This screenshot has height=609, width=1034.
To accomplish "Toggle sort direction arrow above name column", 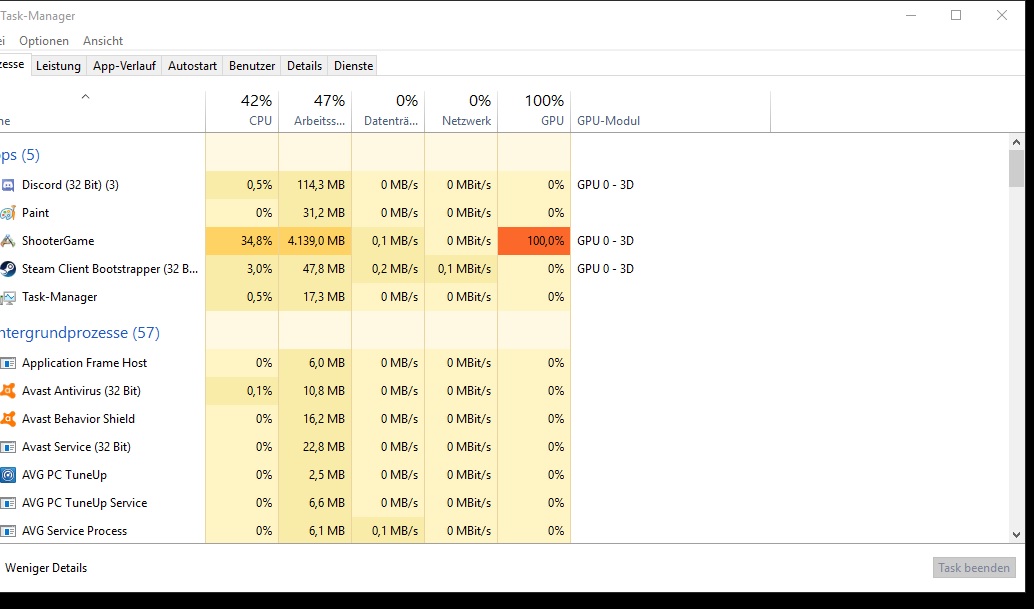I will pyautogui.click(x=85, y=97).
